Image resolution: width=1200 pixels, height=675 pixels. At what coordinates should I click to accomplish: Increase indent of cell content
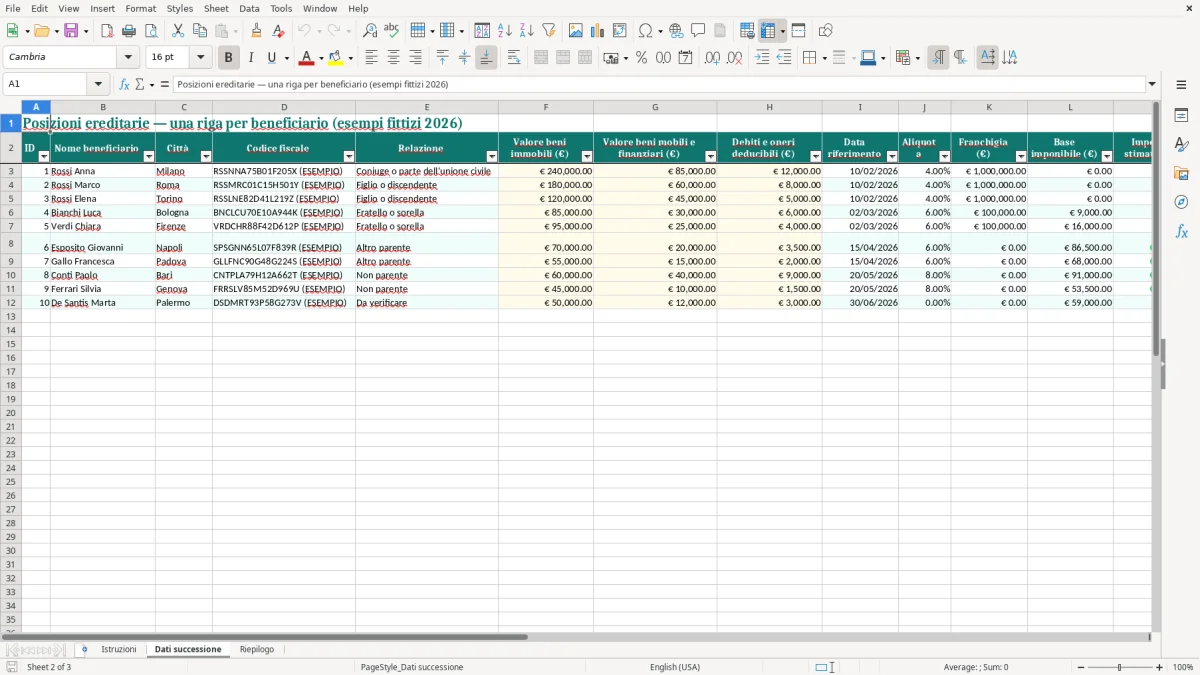[762, 58]
